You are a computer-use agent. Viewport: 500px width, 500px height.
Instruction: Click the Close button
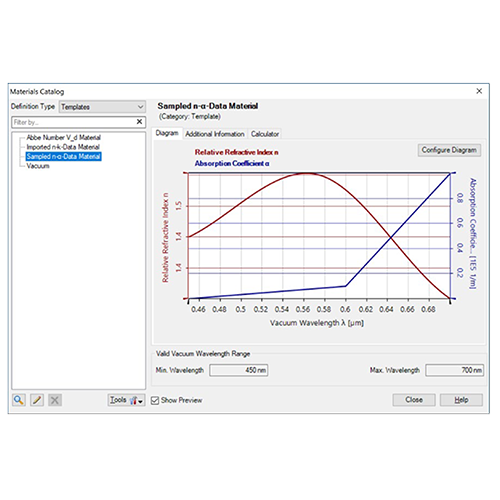[x=414, y=400]
